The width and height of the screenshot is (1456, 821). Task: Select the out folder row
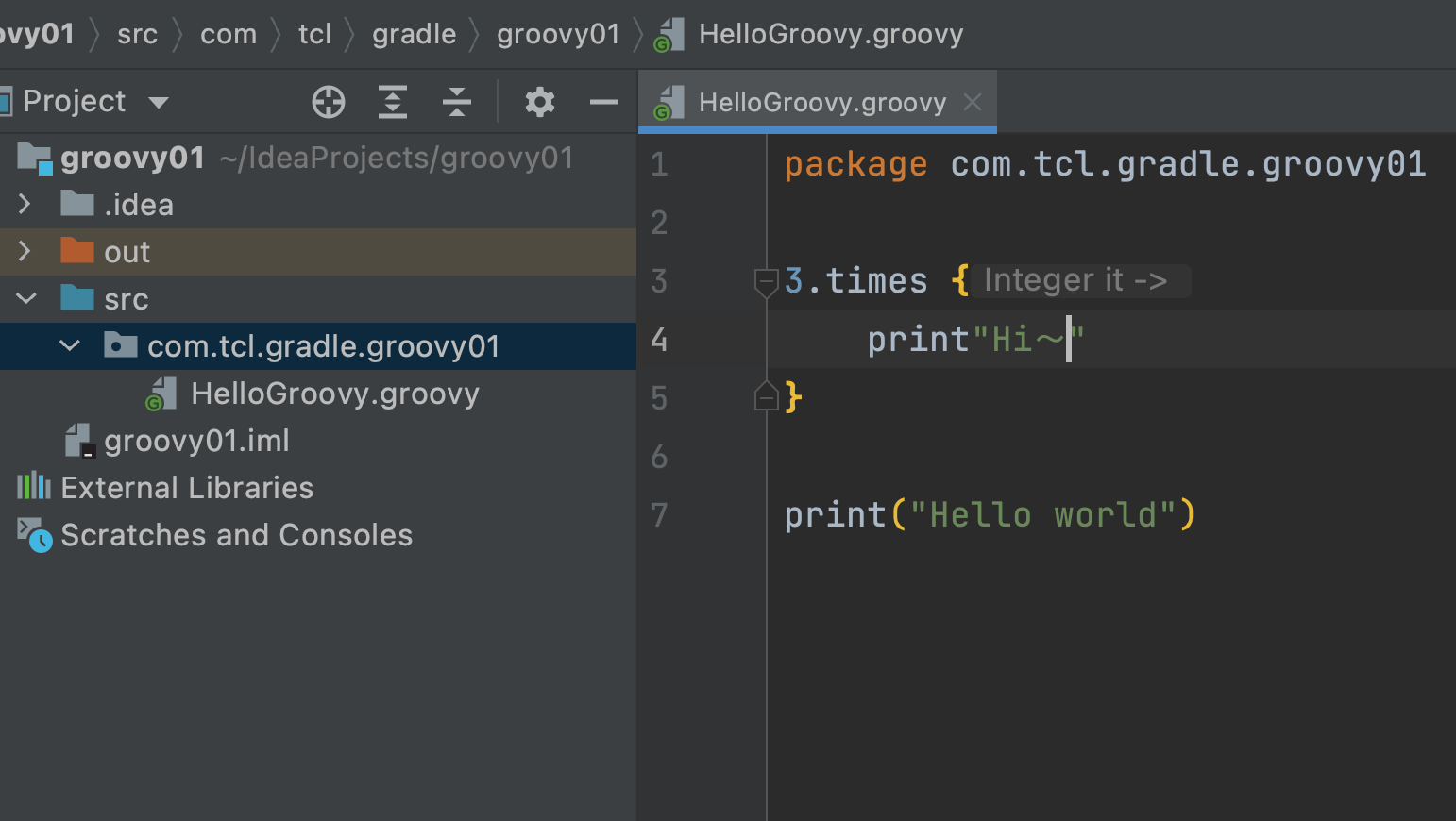tap(318, 252)
